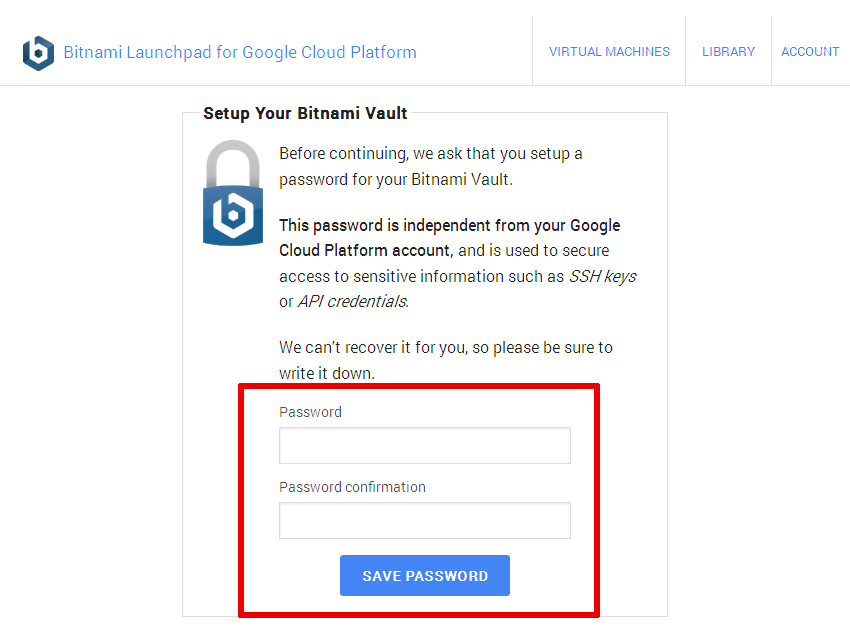Click the "Before continuing" intro paragraph
Image resolution: width=850 pixels, height=635 pixels.
[x=430, y=166]
